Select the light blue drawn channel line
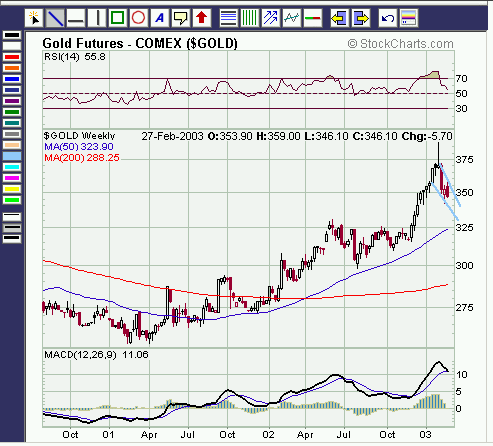Viewport: 493px width, 446px height. pyautogui.click(x=451, y=185)
